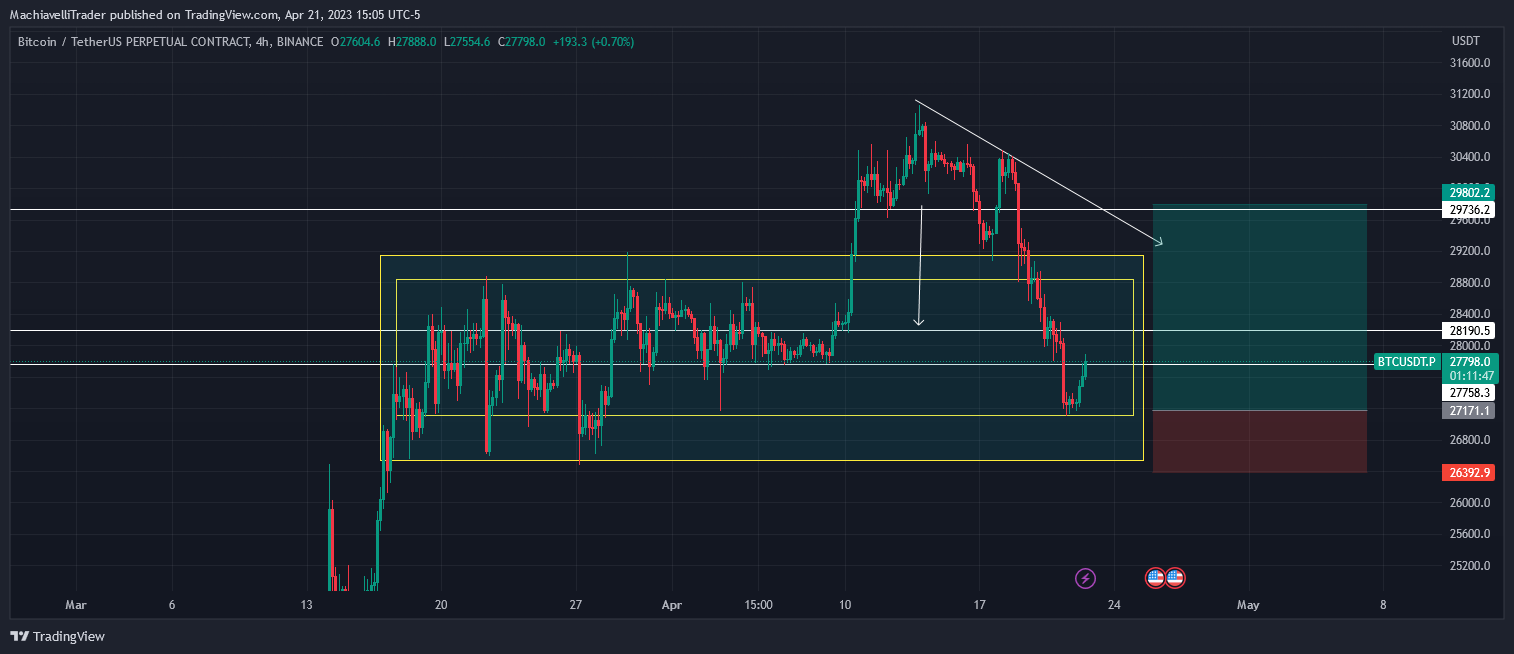Click the high value H27888.0 in header
This screenshot has height=654, width=1514.
pos(414,41)
